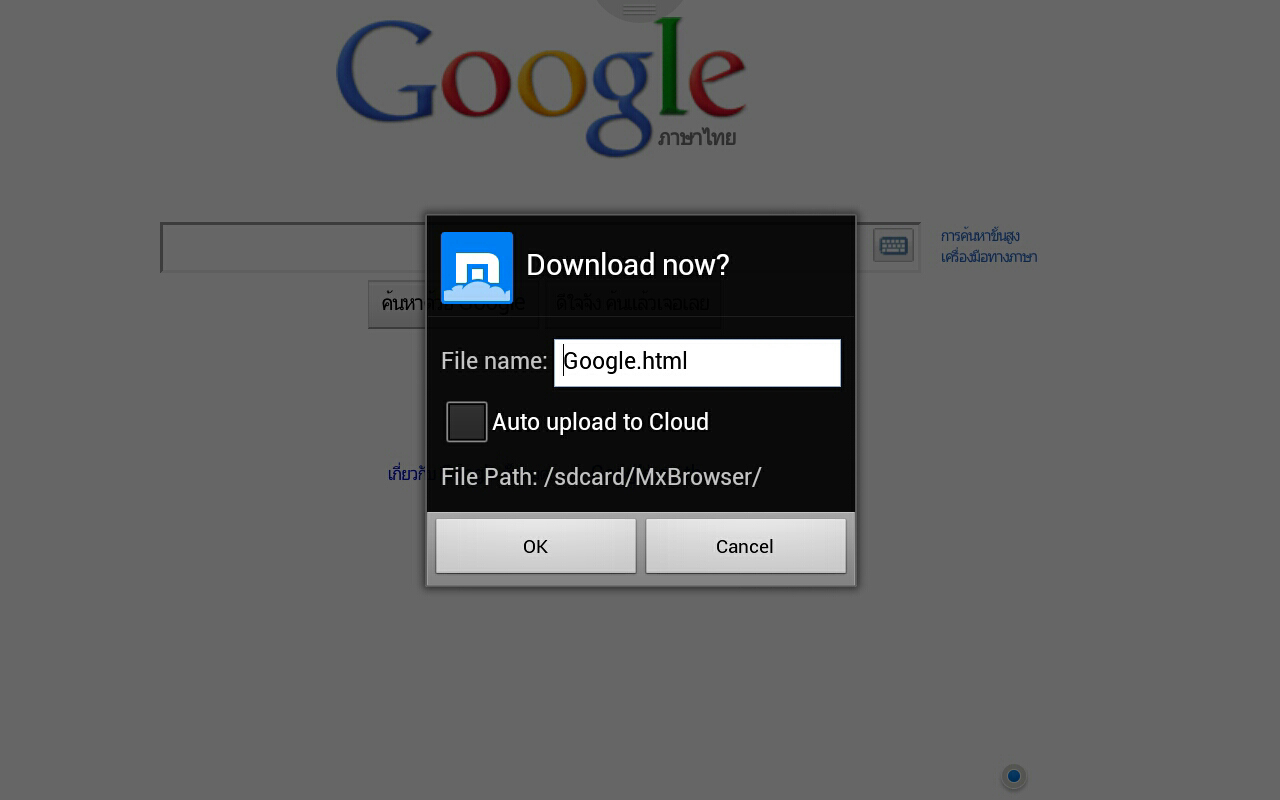The width and height of the screenshot is (1280, 800).
Task: Tap the pull-down handle at top center
Action: [640, 10]
